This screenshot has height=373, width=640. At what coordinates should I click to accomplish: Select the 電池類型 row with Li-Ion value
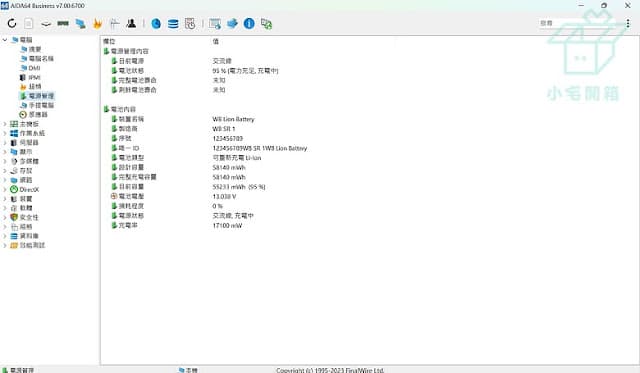click(x=186, y=158)
